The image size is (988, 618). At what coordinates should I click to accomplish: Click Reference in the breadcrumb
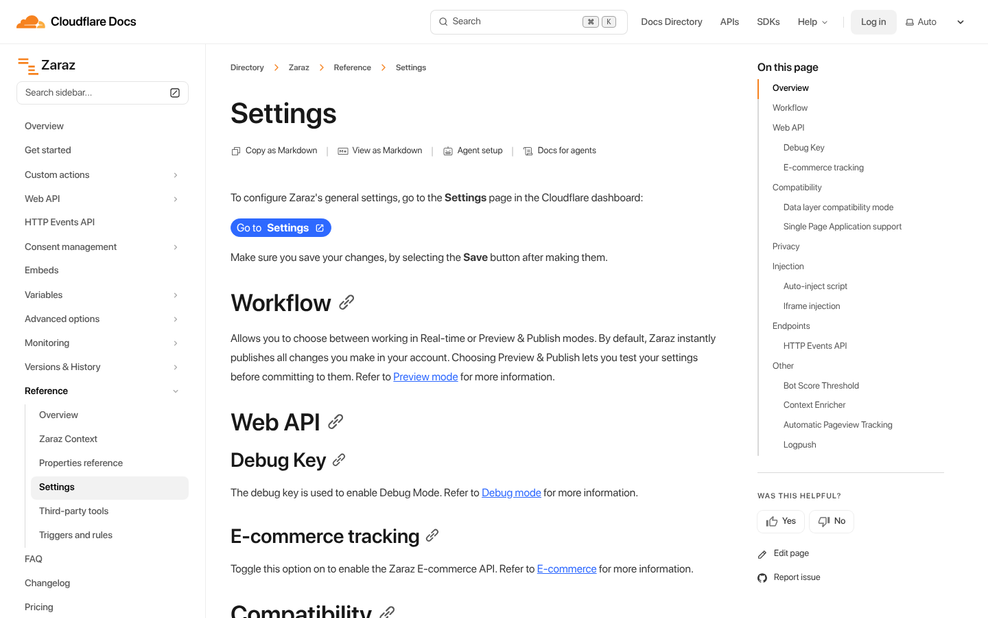(352, 67)
